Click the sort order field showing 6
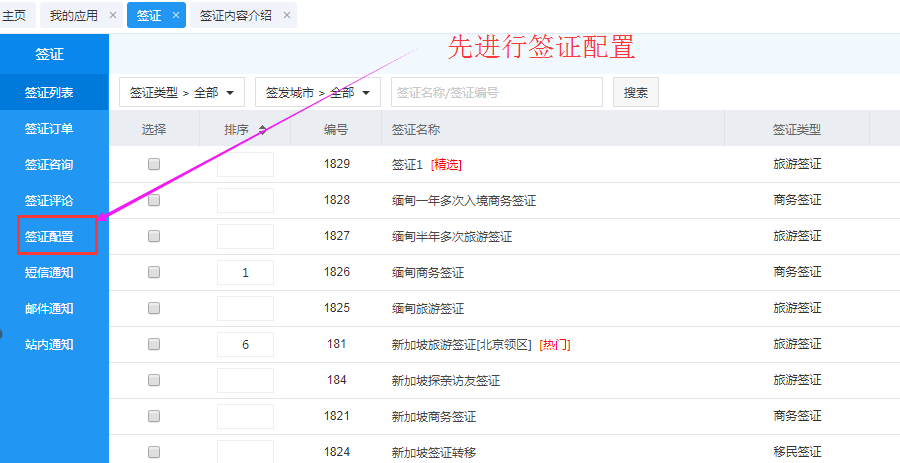 click(245, 344)
